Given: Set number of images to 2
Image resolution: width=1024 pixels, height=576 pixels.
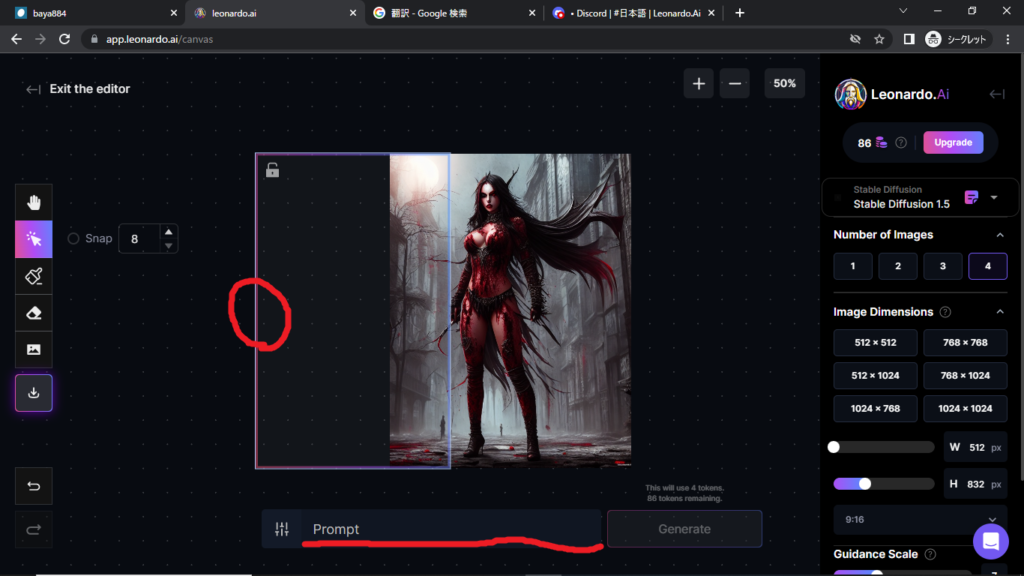Looking at the screenshot, I should (x=897, y=267).
